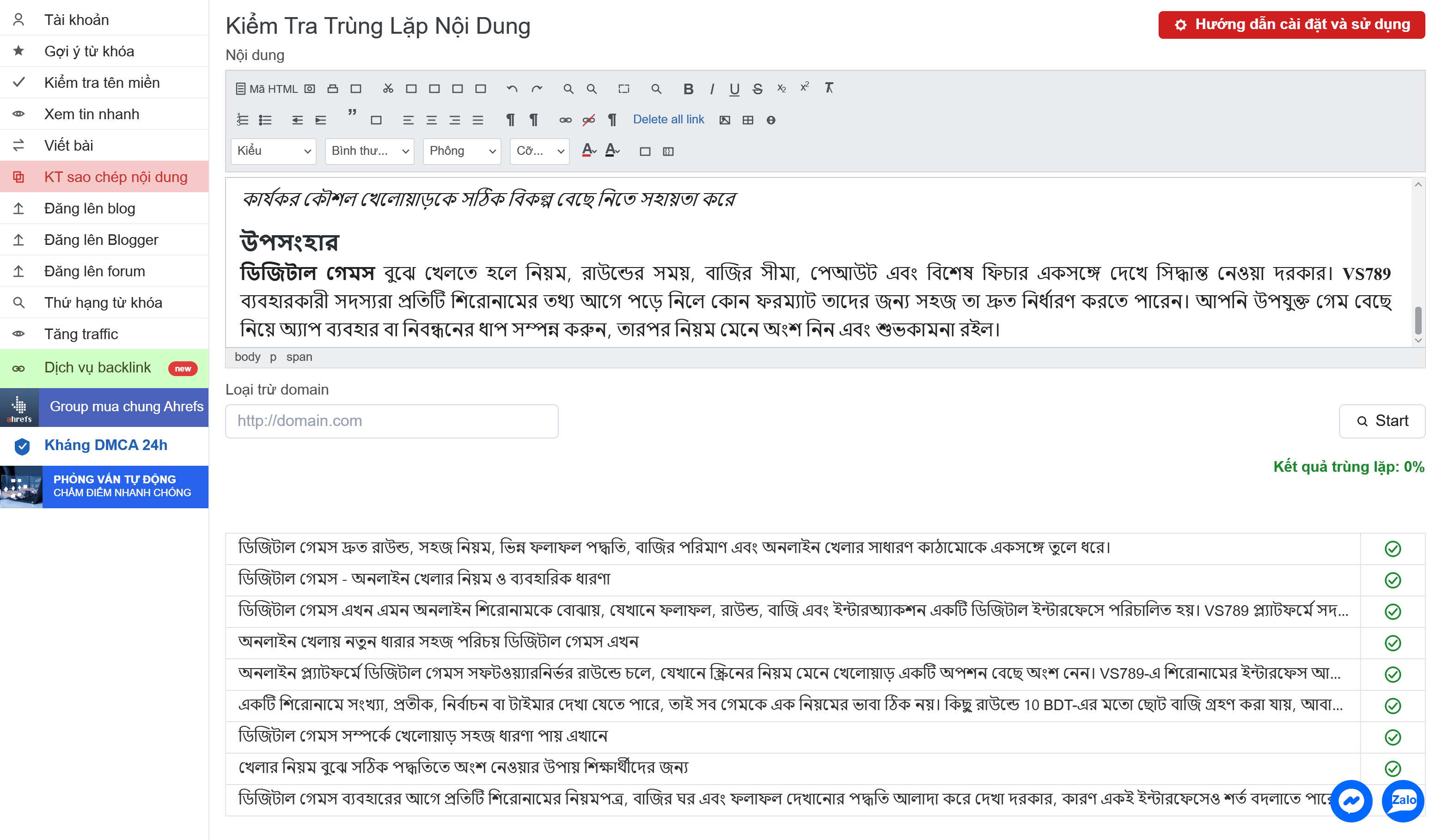Viewport: 1442px width, 840px height.
Task: Open the Cỡ font size dropdown
Action: point(540,151)
